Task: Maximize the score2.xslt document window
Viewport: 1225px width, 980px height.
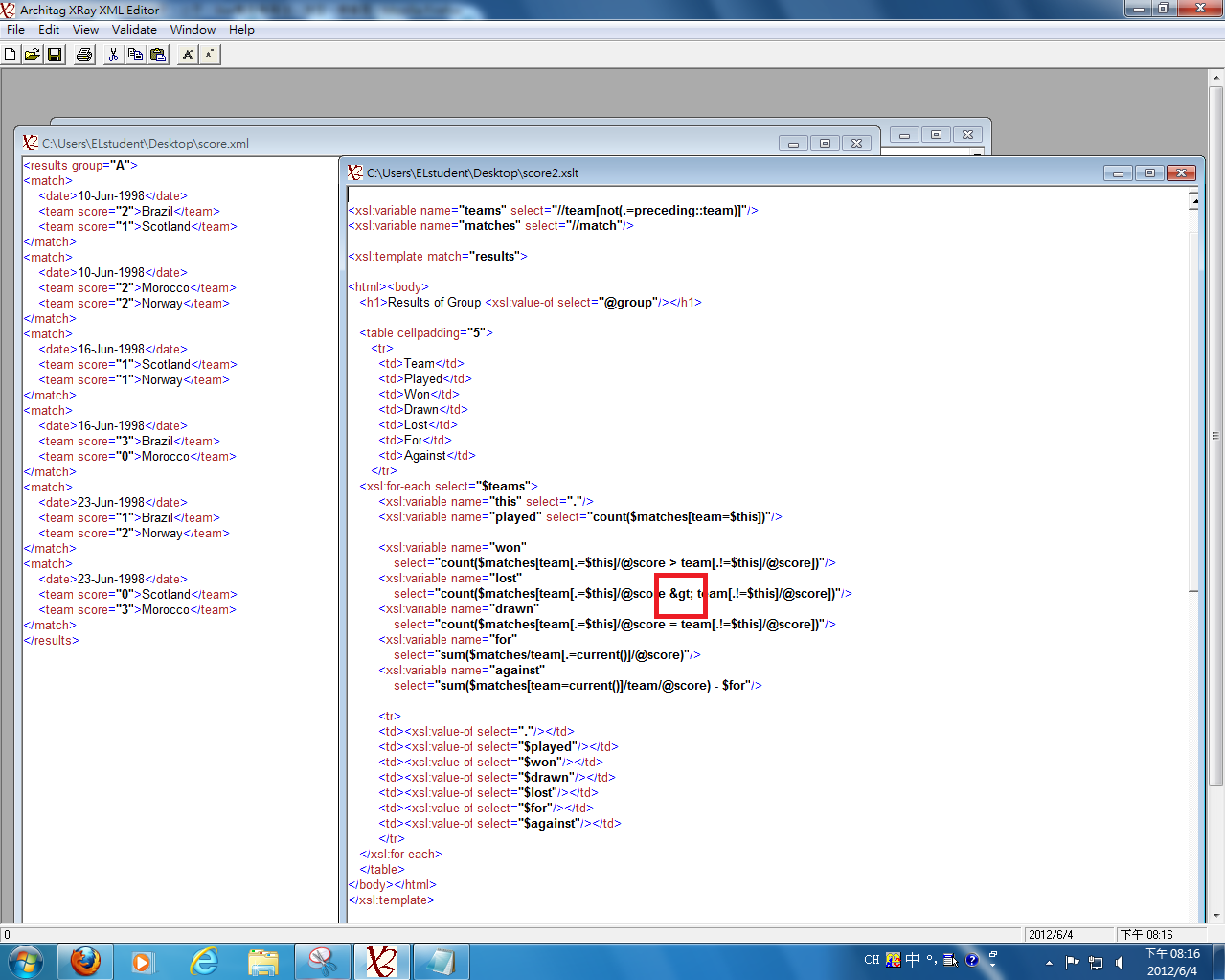Action: coord(1149,173)
